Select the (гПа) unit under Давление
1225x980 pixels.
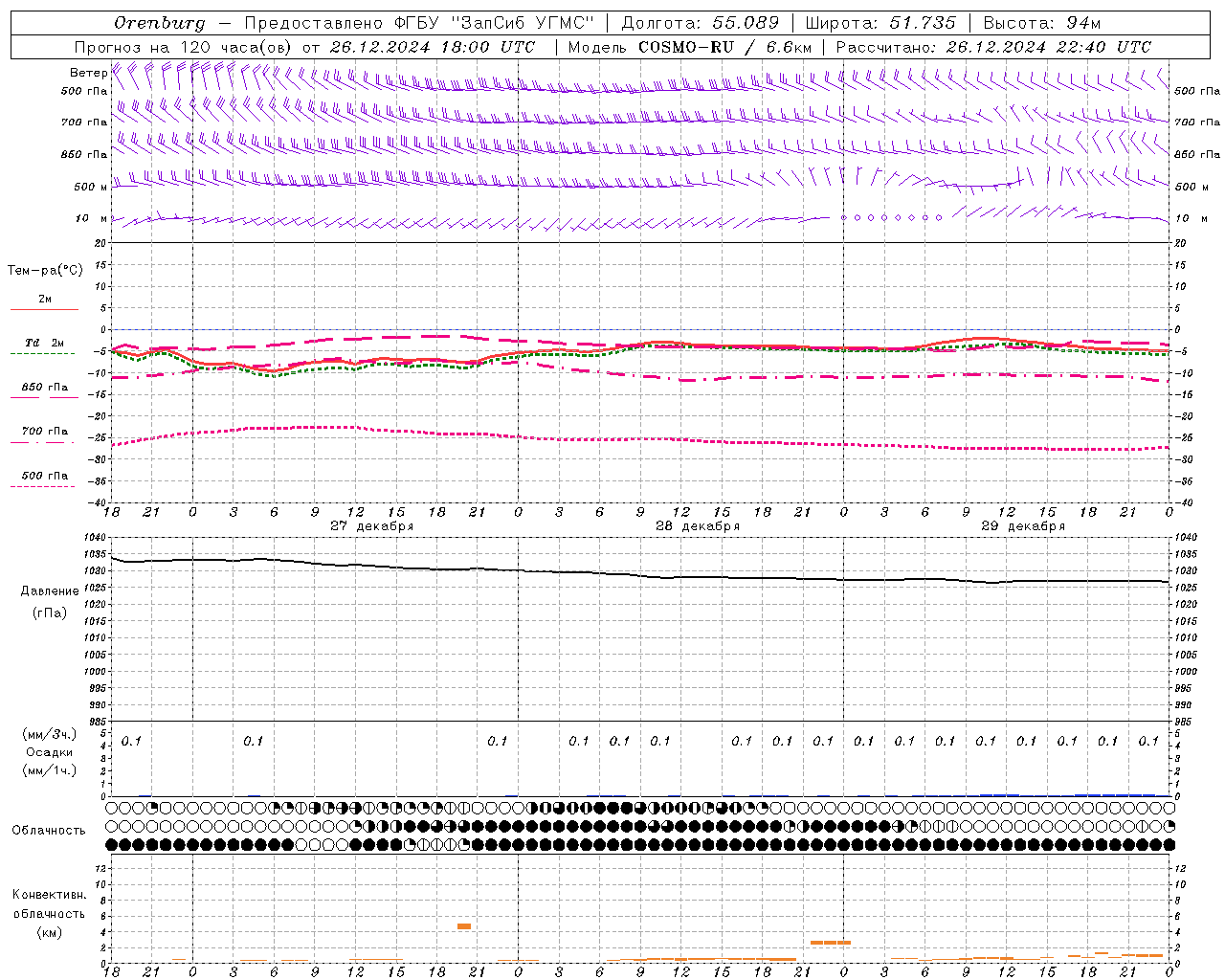click(50, 613)
